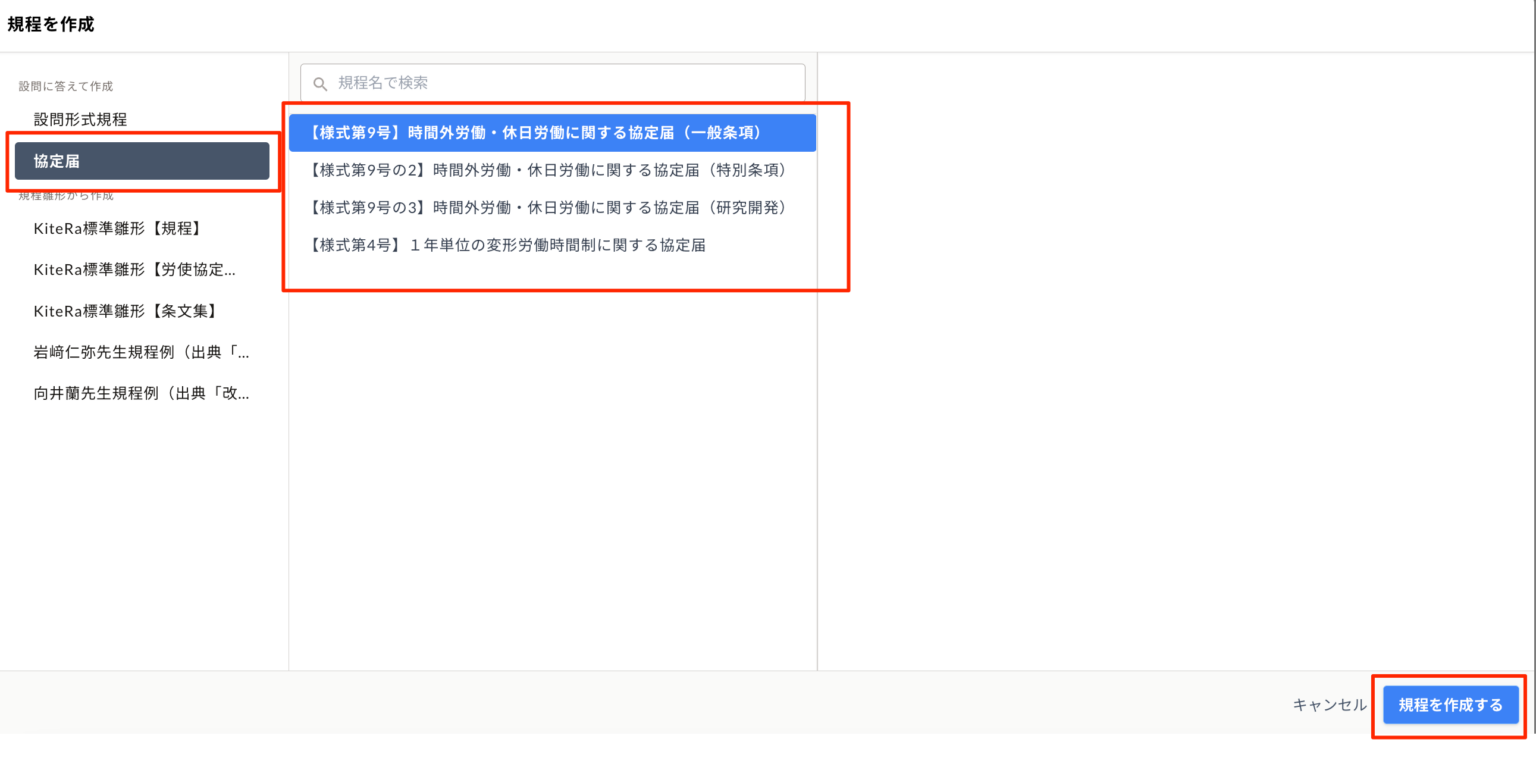Image resolution: width=1536 pixels, height=764 pixels.
Task: Open 岩﨑仁弥先生規程例 template category
Action: pos(141,352)
